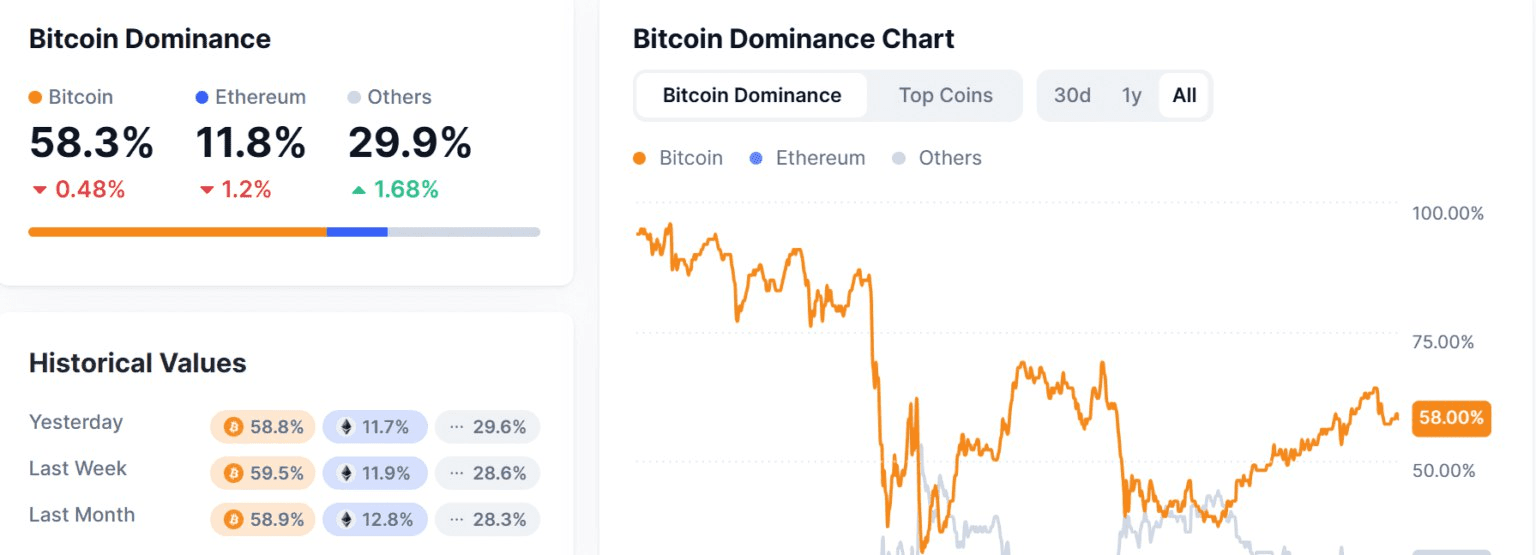This screenshot has height=555, width=1536.
Task: Click Last Month Bitcoin 58.9% pill
Action: tap(263, 520)
